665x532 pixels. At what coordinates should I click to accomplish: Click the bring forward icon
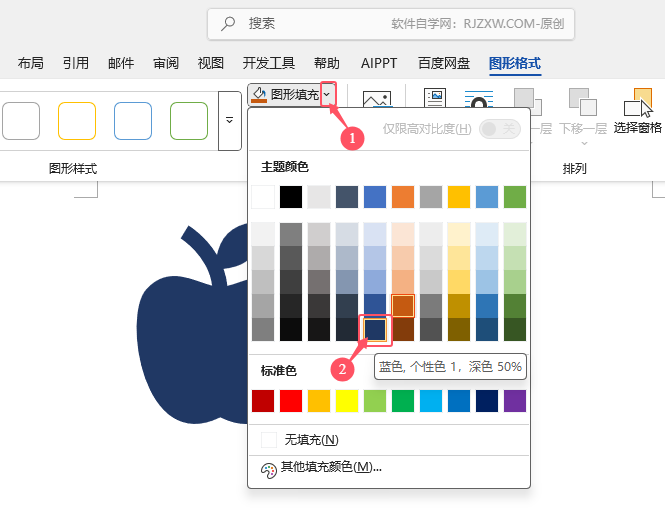[527, 101]
